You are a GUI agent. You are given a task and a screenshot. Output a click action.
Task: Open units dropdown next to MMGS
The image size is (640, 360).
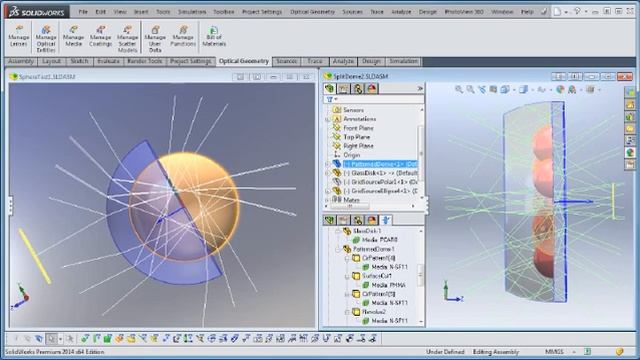(574, 351)
